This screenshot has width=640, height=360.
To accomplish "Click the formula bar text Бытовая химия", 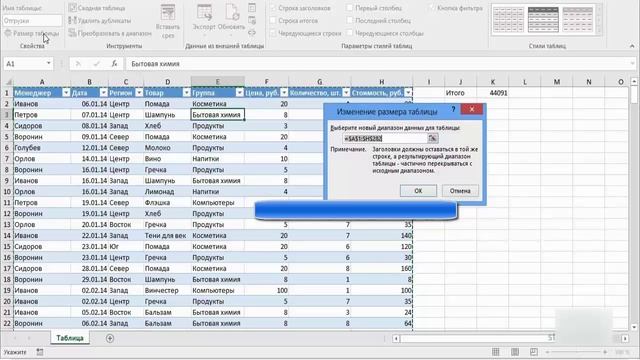I will tap(156, 64).
